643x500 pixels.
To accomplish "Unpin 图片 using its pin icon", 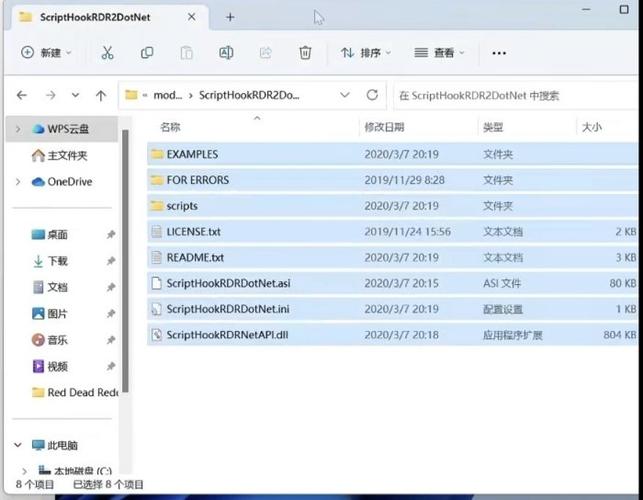I will click(111, 314).
